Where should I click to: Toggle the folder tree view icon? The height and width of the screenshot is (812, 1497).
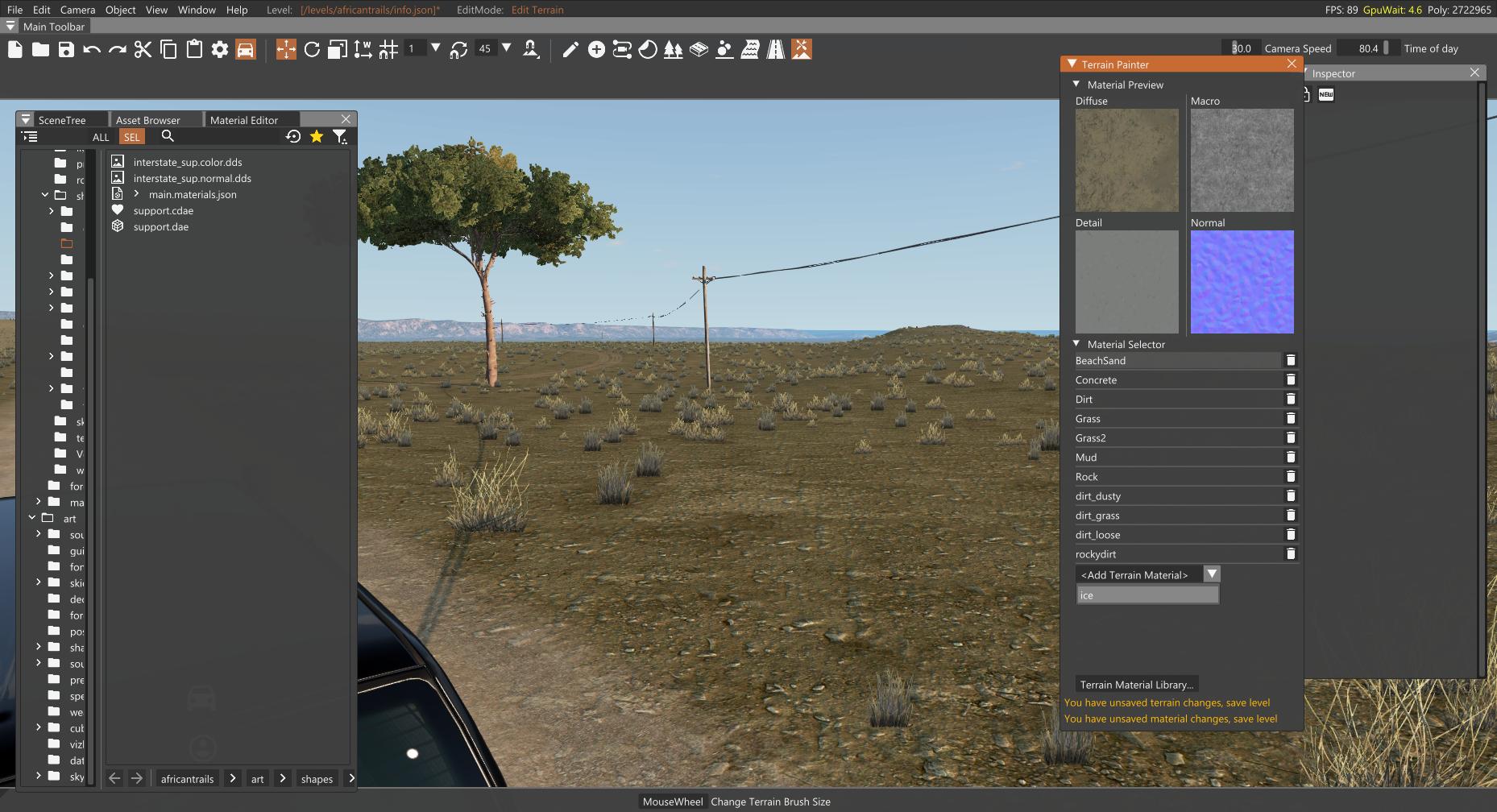click(x=30, y=137)
